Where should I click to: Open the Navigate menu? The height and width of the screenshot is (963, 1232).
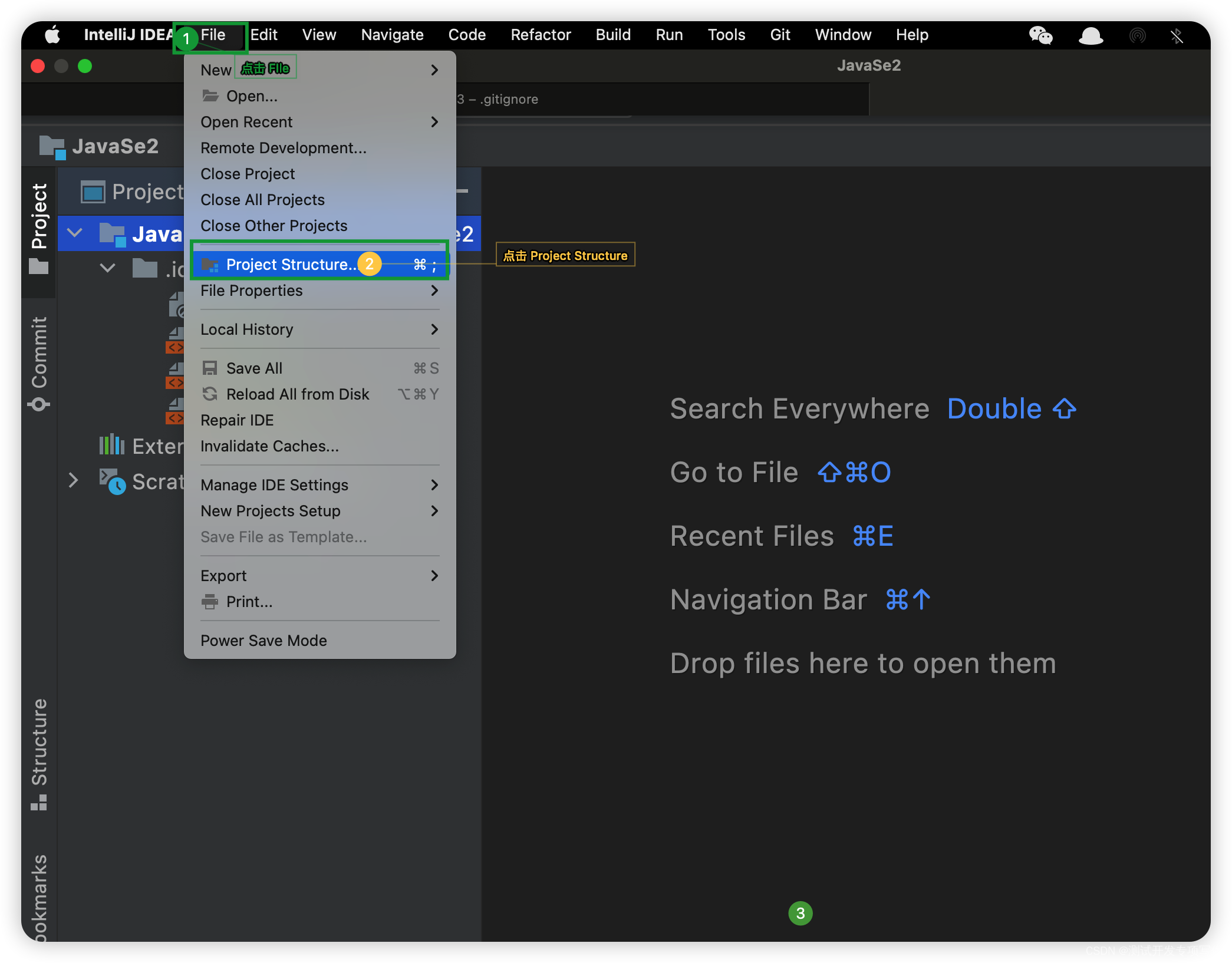[392, 35]
